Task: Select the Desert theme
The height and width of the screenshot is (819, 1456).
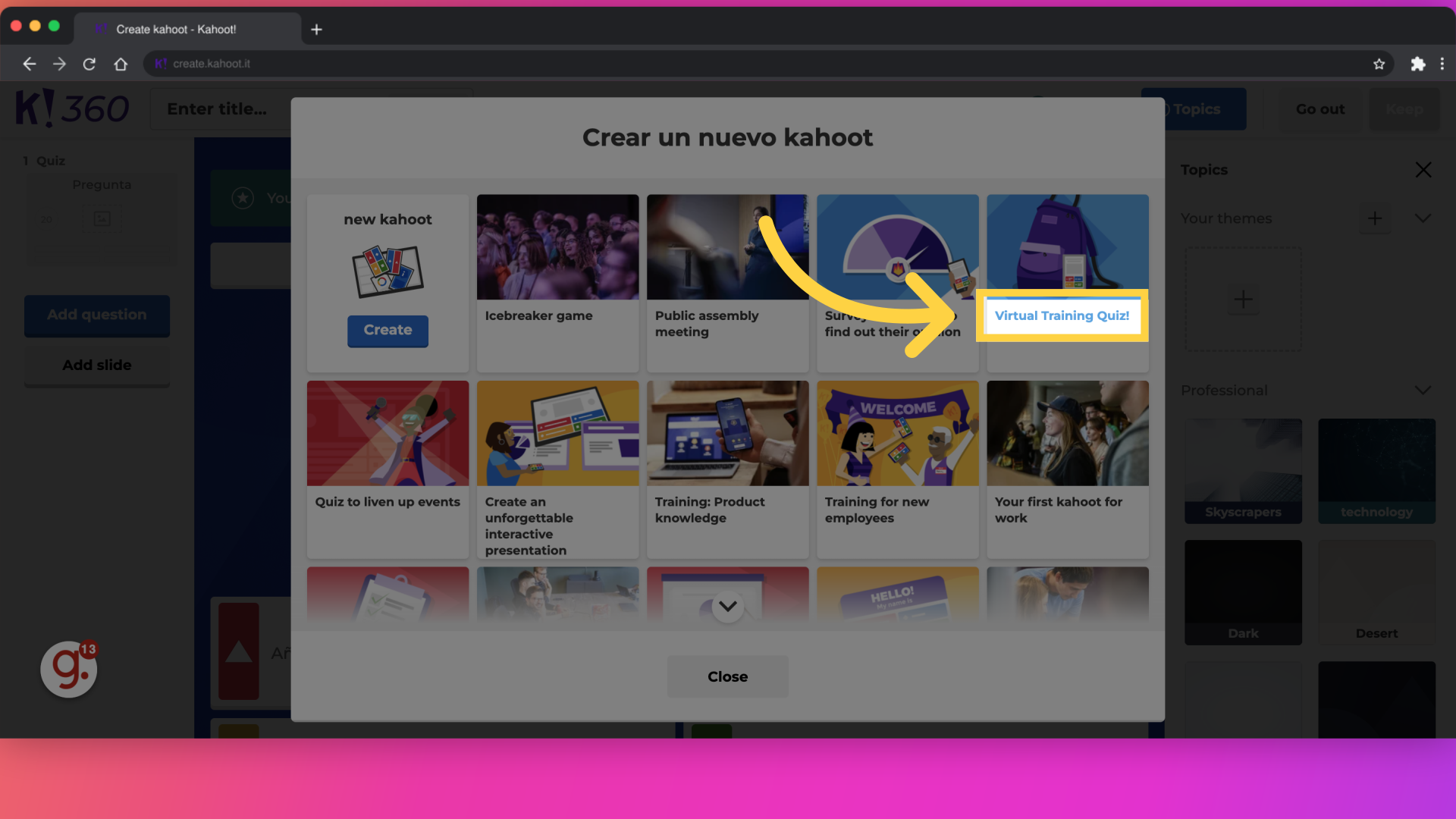Action: [x=1376, y=592]
